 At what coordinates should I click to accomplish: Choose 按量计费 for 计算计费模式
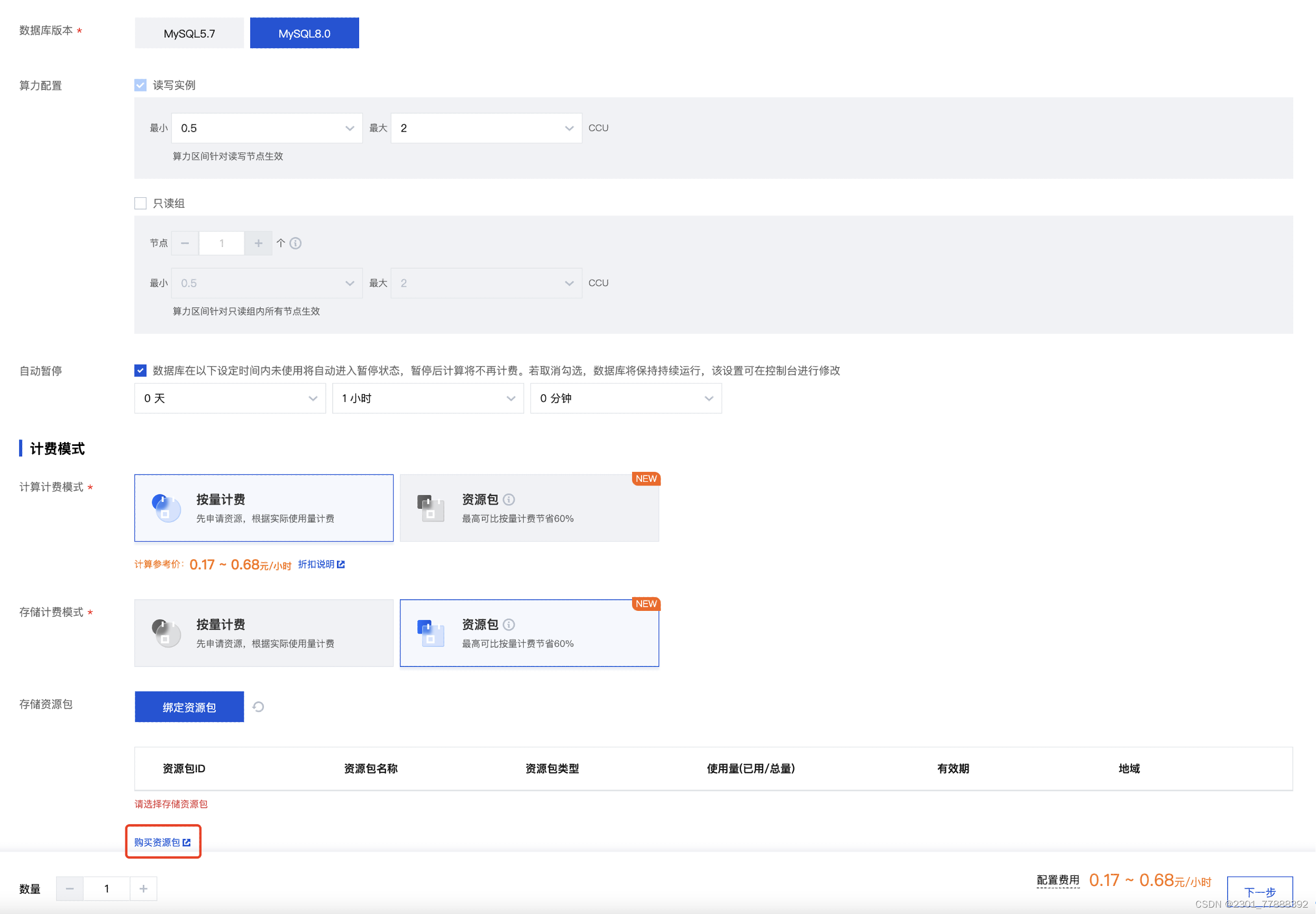point(264,508)
